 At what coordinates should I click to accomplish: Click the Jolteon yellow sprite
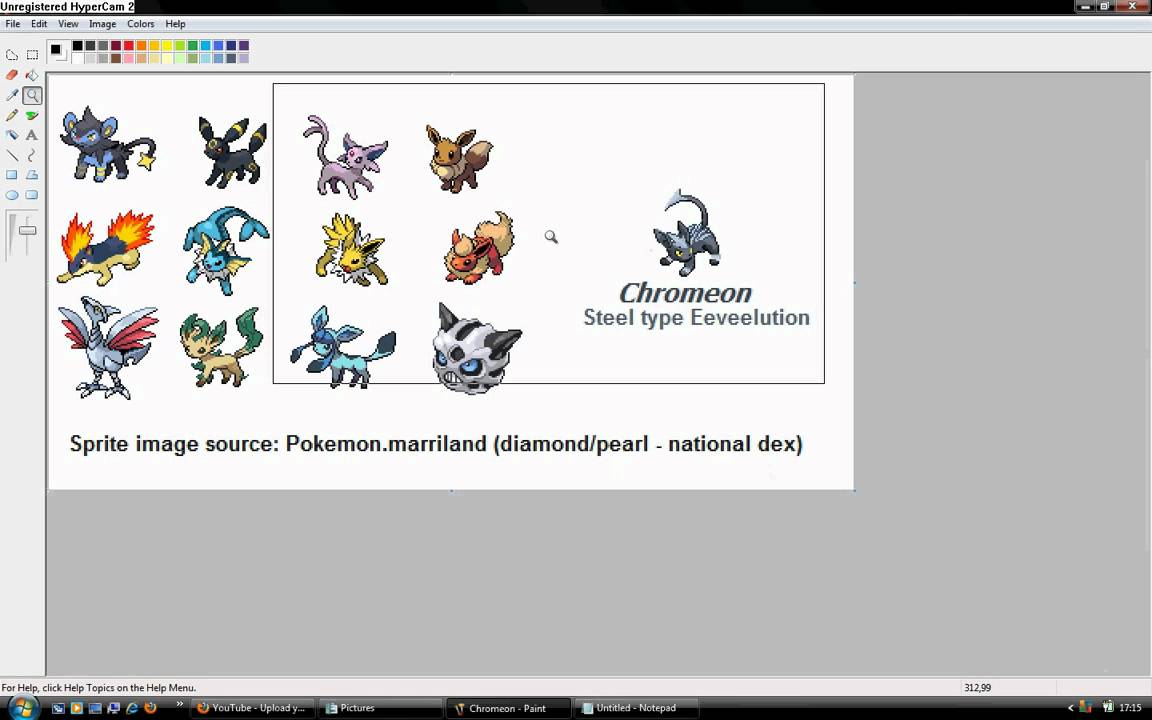pyautogui.click(x=351, y=250)
